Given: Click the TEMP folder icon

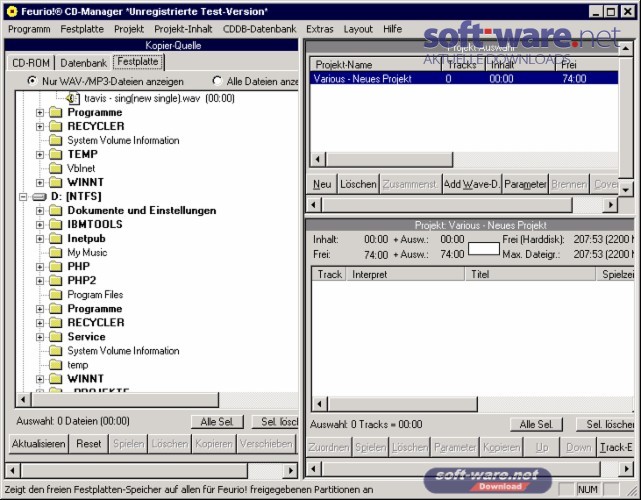Looking at the screenshot, I should [x=56, y=154].
